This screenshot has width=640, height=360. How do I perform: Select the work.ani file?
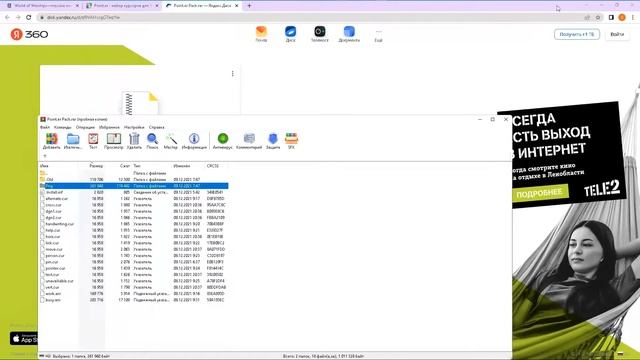click(x=134, y=293)
